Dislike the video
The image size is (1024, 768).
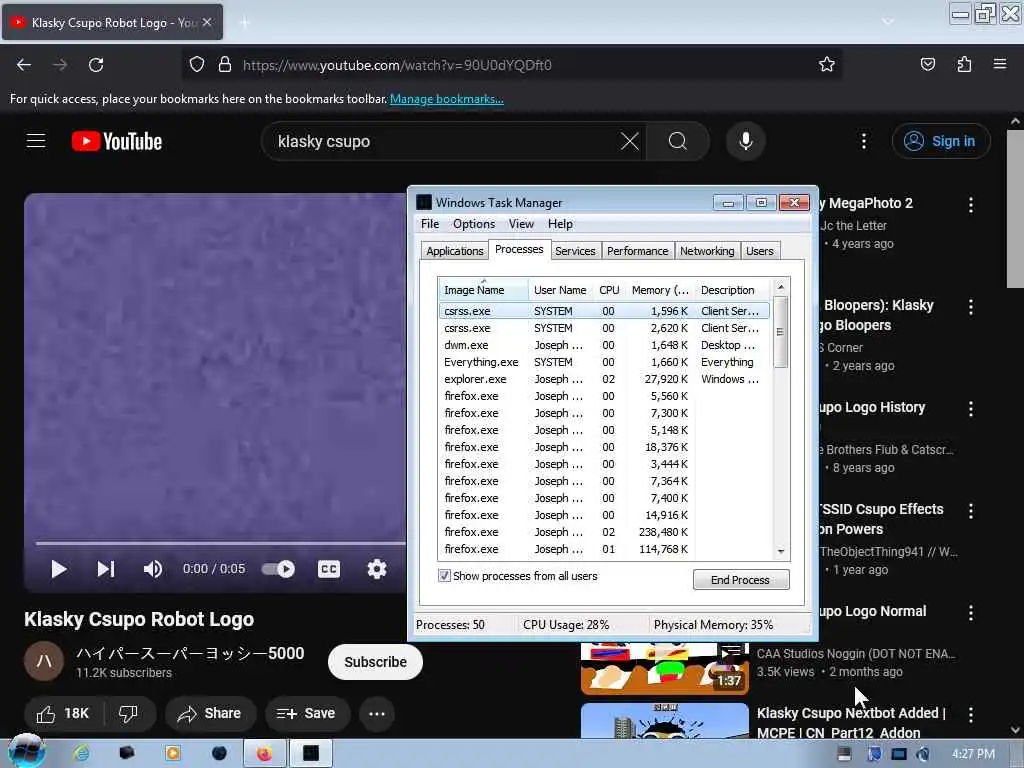[x=129, y=714]
